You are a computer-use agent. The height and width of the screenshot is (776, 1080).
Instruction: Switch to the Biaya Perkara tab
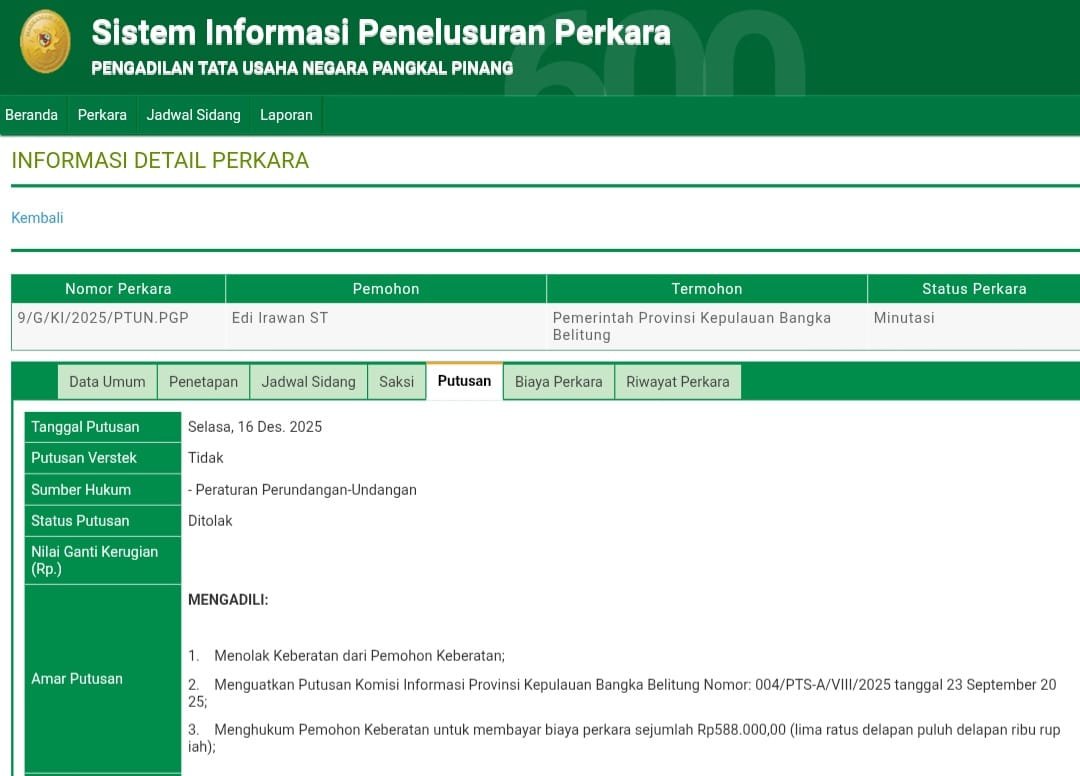coord(558,381)
